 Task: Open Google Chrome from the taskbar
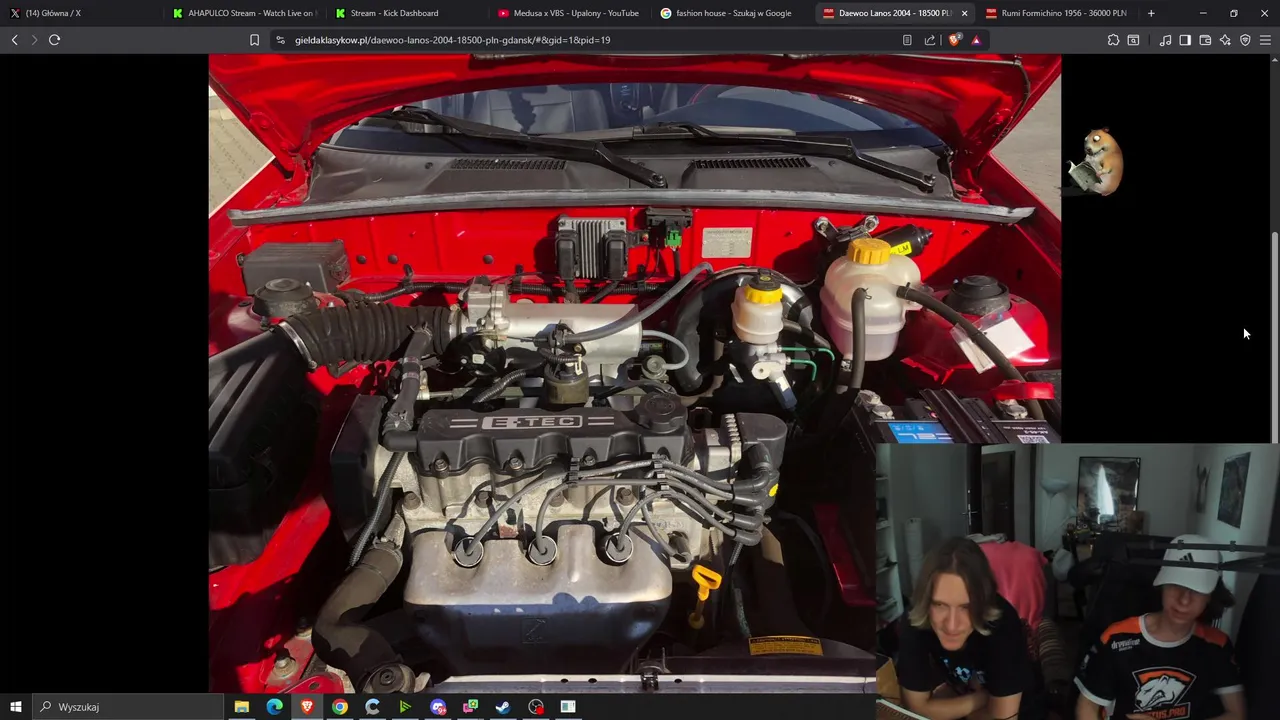point(340,707)
